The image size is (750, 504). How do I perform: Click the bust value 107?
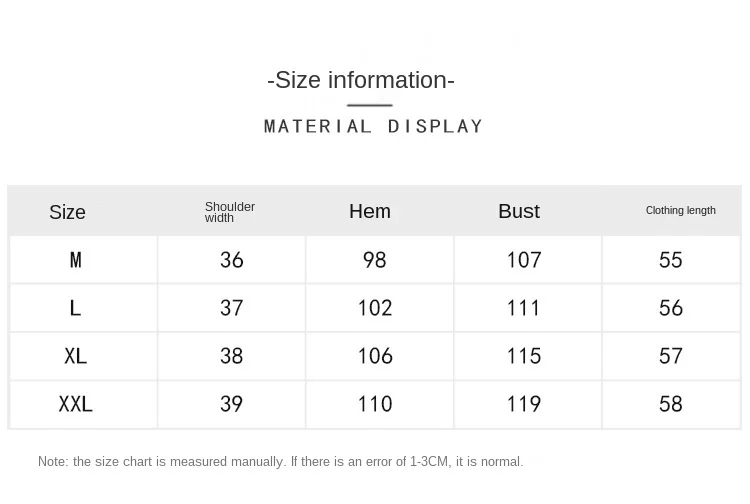524,260
